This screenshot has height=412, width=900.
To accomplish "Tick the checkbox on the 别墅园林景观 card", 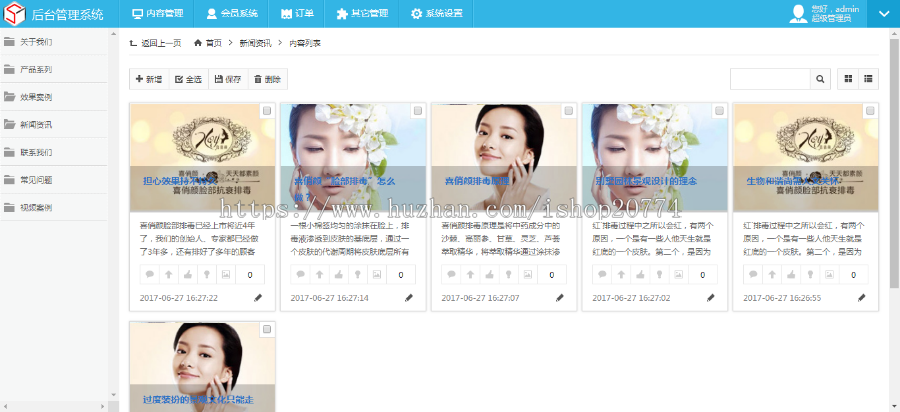I will click(720, 111).
